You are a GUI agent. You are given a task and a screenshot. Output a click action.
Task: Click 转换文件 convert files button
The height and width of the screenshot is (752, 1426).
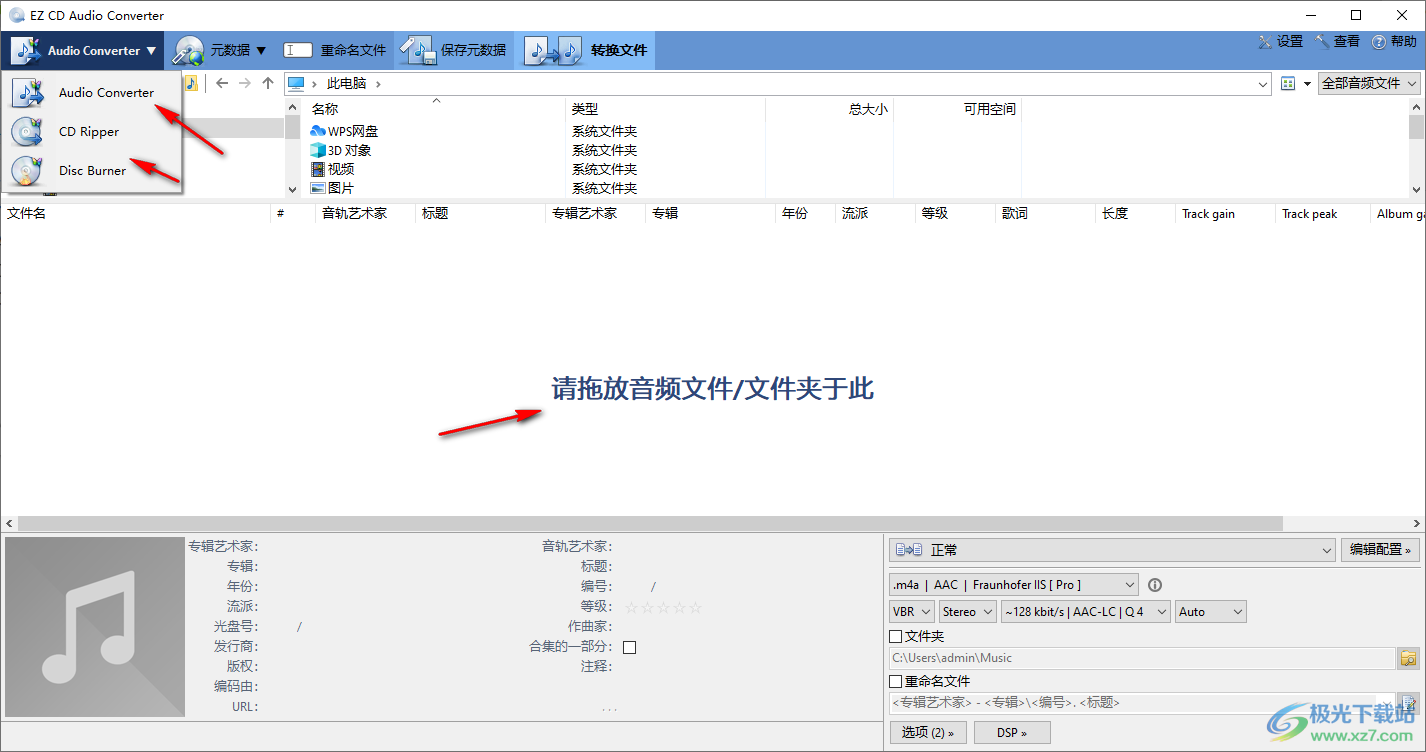tap(585, 50)
